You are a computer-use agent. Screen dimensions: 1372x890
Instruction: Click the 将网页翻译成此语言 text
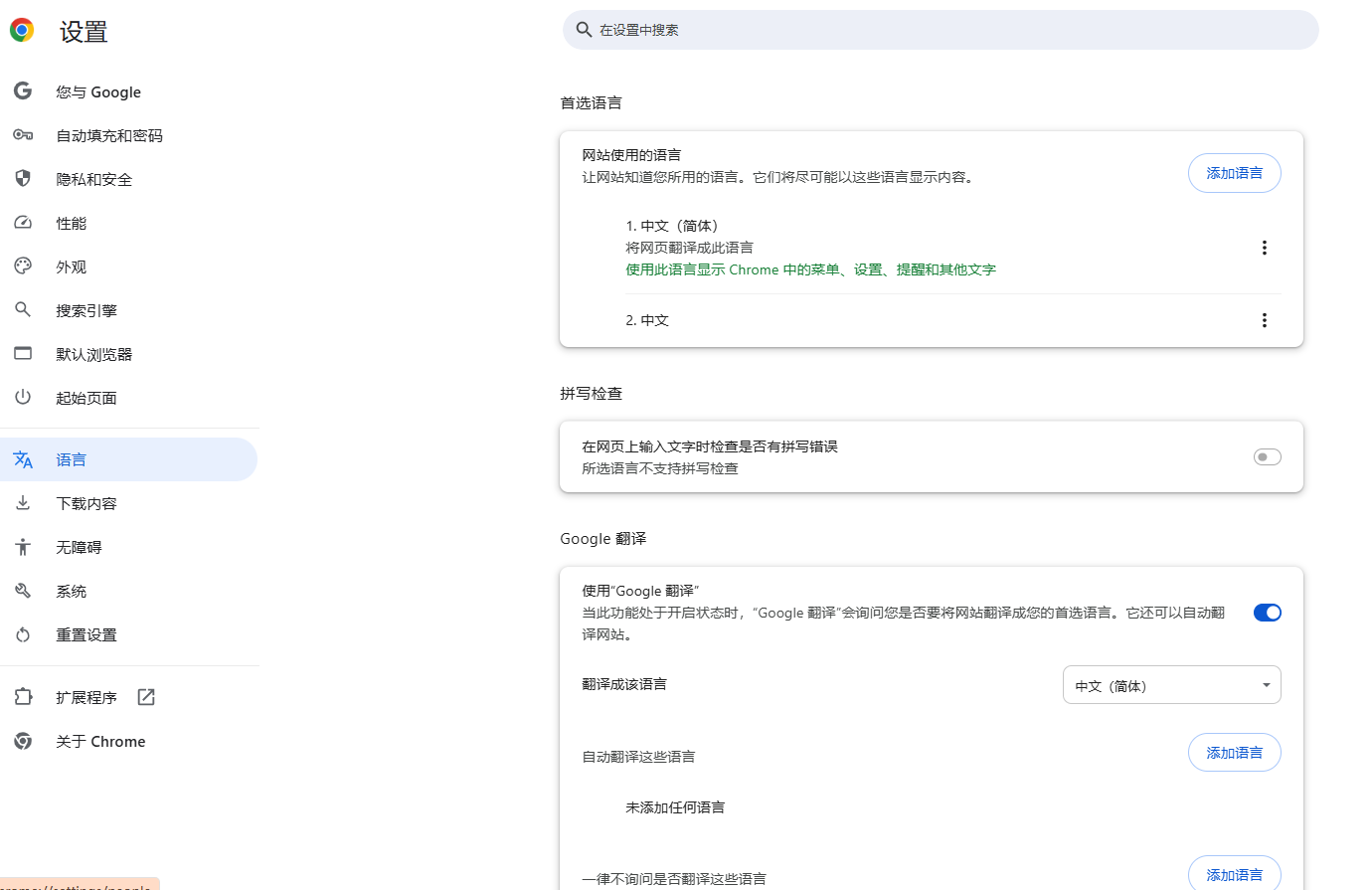689,248
